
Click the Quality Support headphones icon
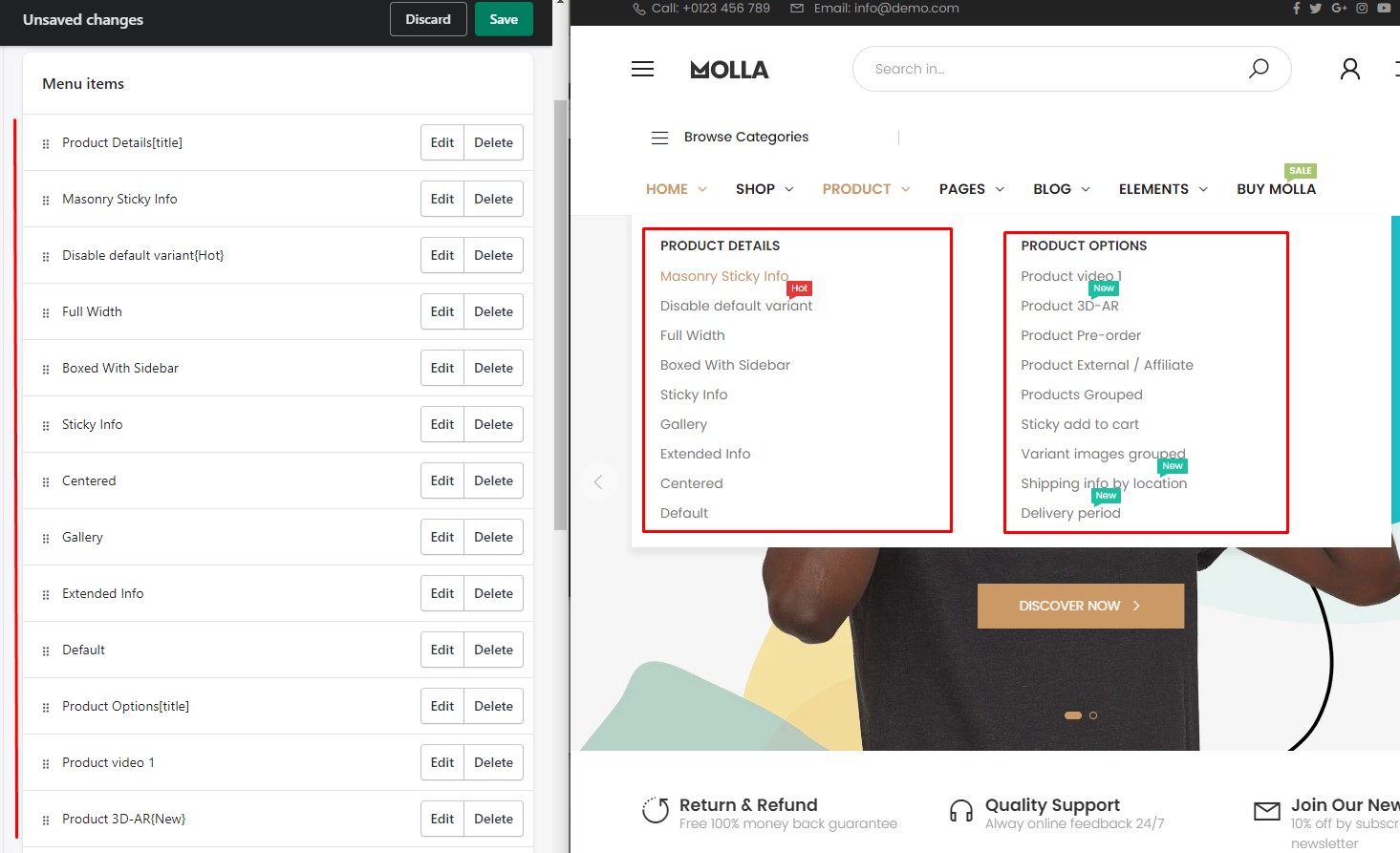(x=961, y=811)
